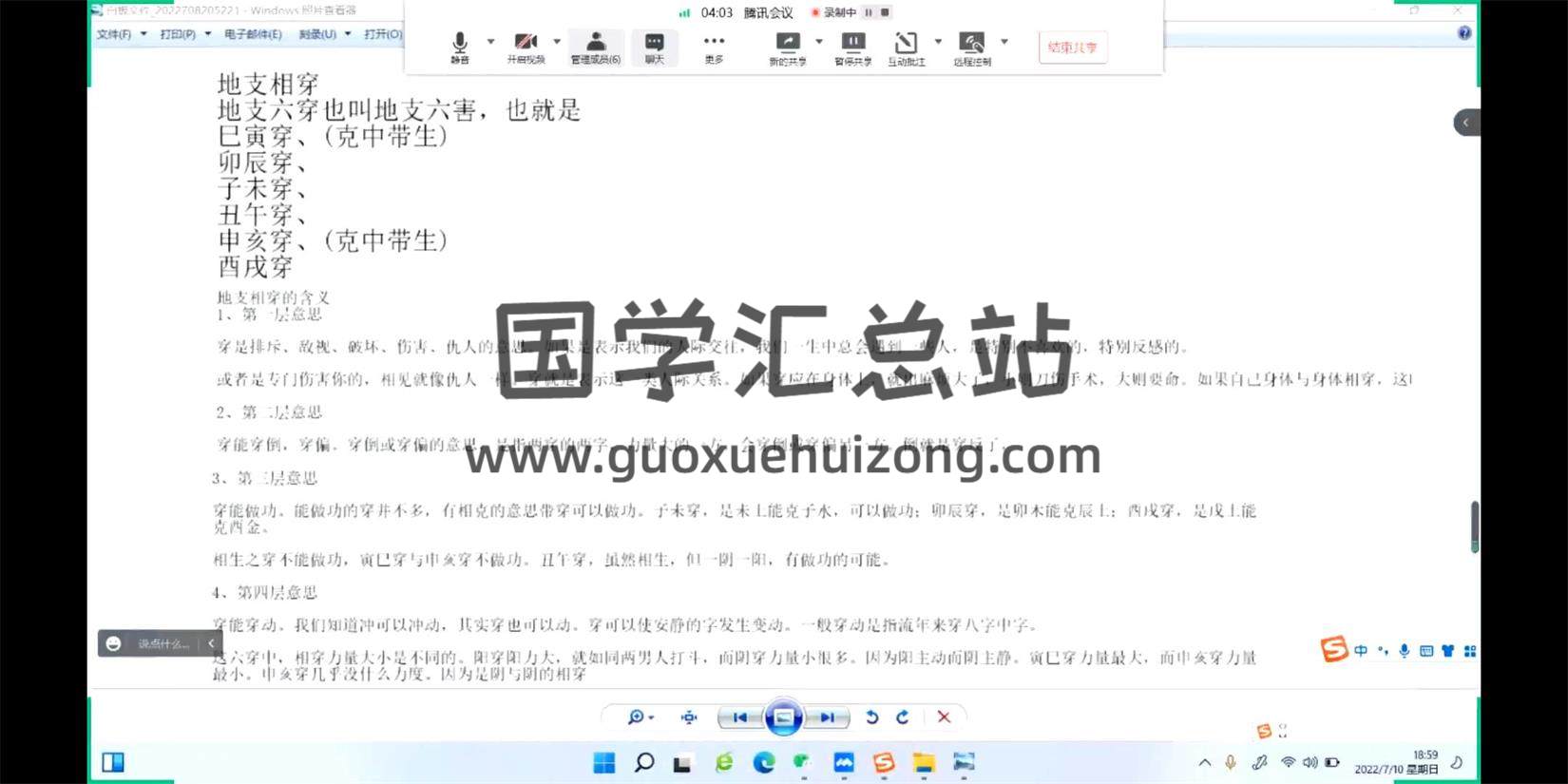Show hidden system tray icons
This screenshot has width=1568, height=784.
point(1205,763)
